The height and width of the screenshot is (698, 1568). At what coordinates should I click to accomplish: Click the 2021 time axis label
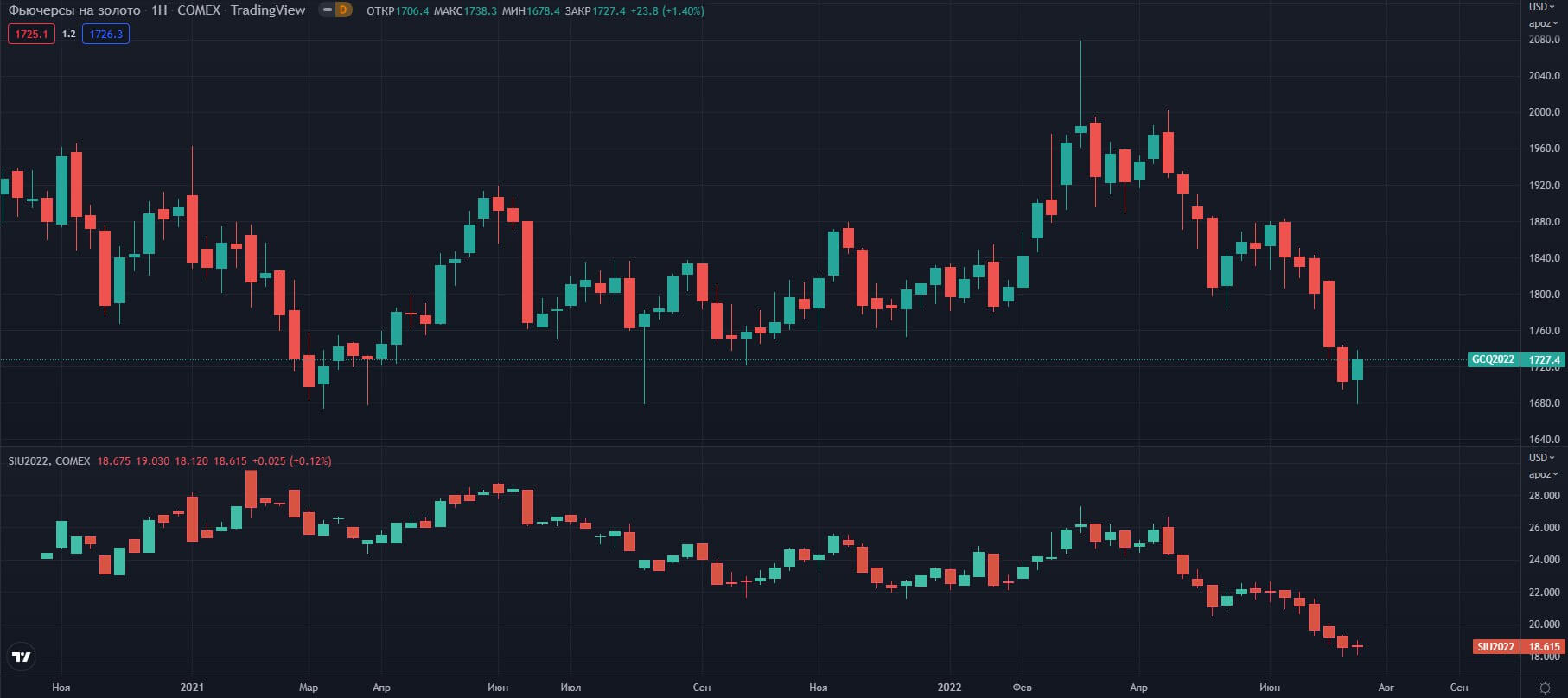coord(192,688)
